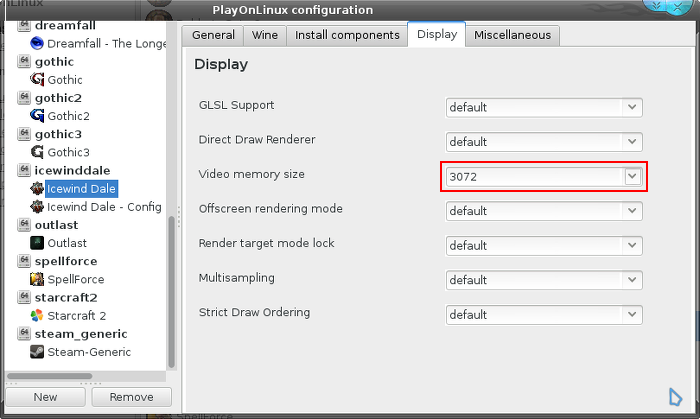
Task: Click the Icewind Dale game shortcut icon
Action: click(x=37, y=188)
